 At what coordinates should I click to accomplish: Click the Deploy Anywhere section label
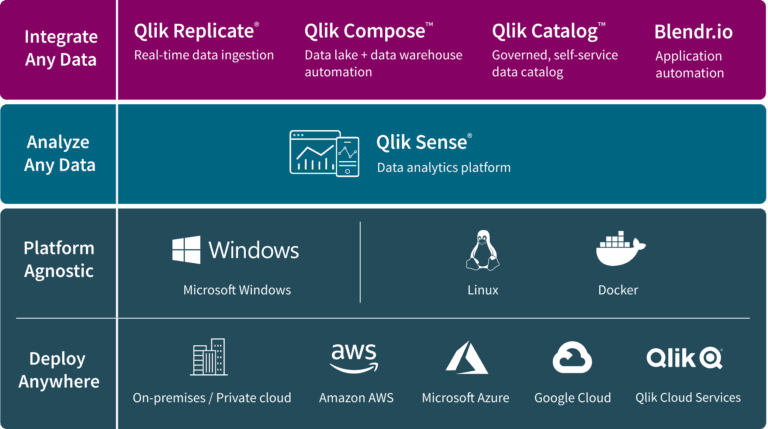point(59,370)
